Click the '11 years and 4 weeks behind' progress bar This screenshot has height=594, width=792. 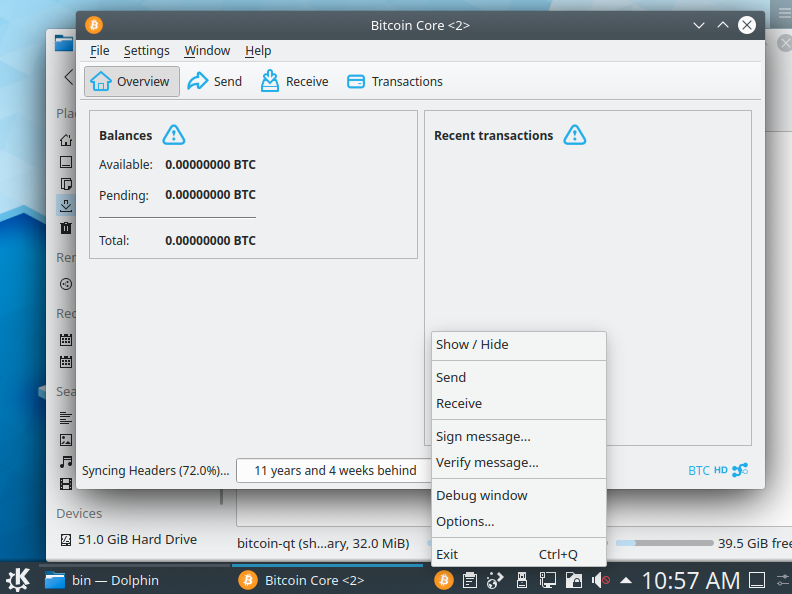[334, 471]
